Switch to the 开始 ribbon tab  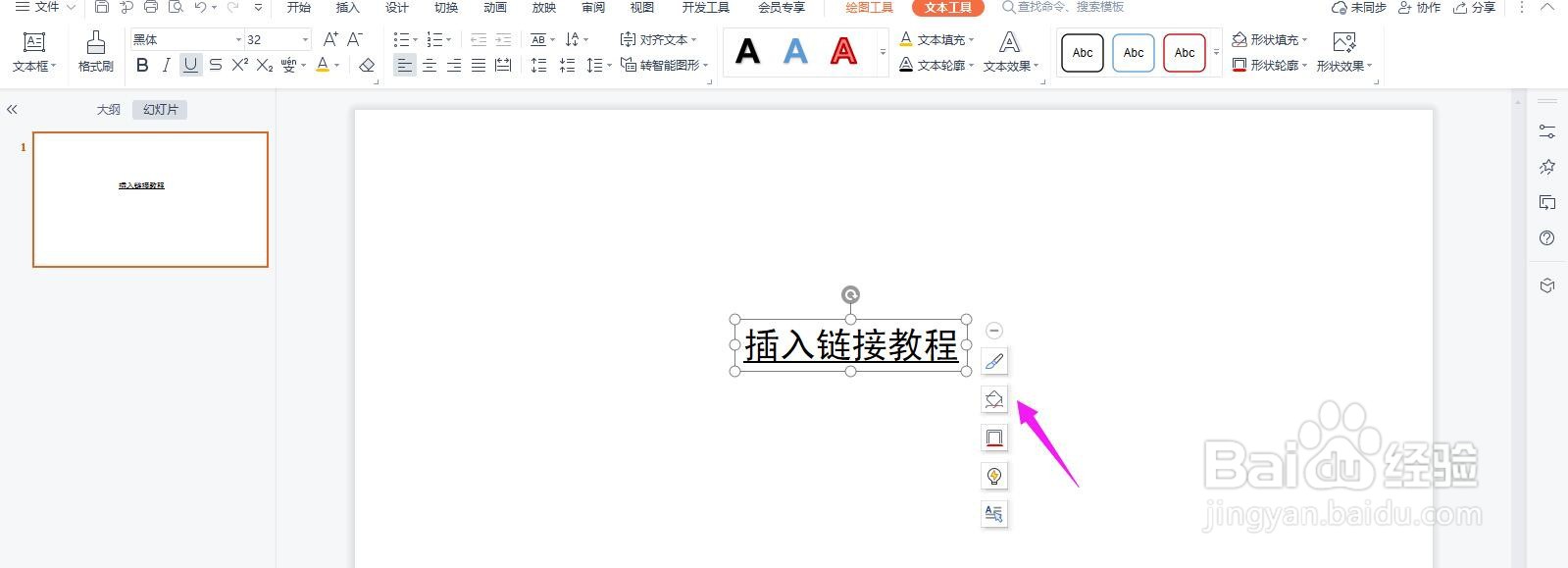(299, 7)
